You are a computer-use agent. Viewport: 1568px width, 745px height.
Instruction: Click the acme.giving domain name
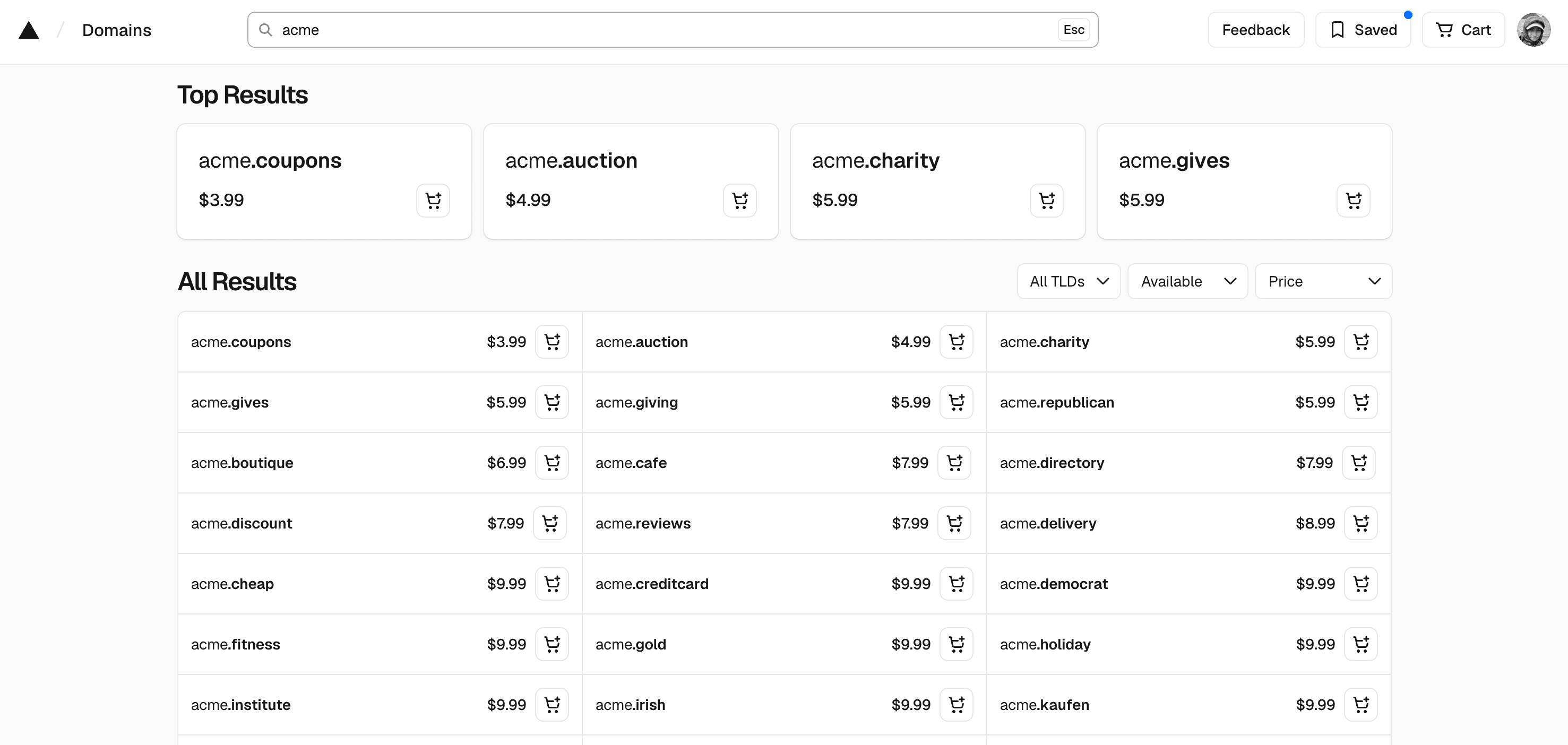coord(636,402)
